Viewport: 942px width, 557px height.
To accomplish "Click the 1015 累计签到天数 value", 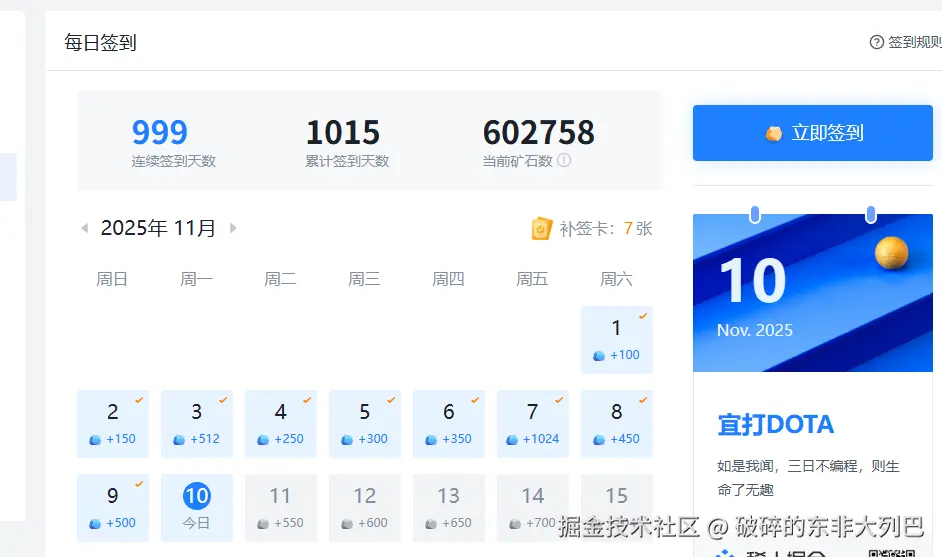I will (x=343, y=132).
